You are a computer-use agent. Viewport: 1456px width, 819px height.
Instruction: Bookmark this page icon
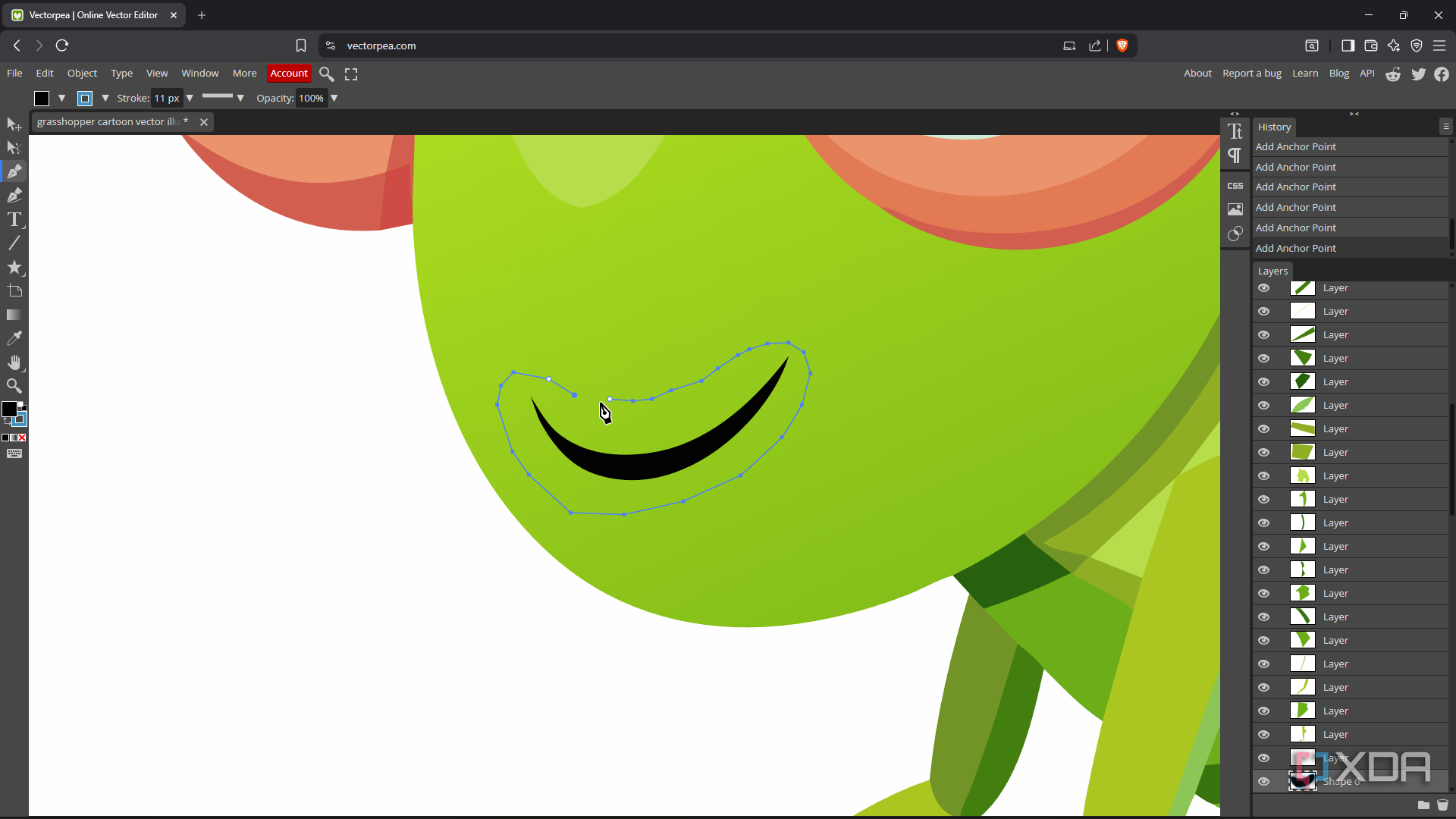(301, 45)
